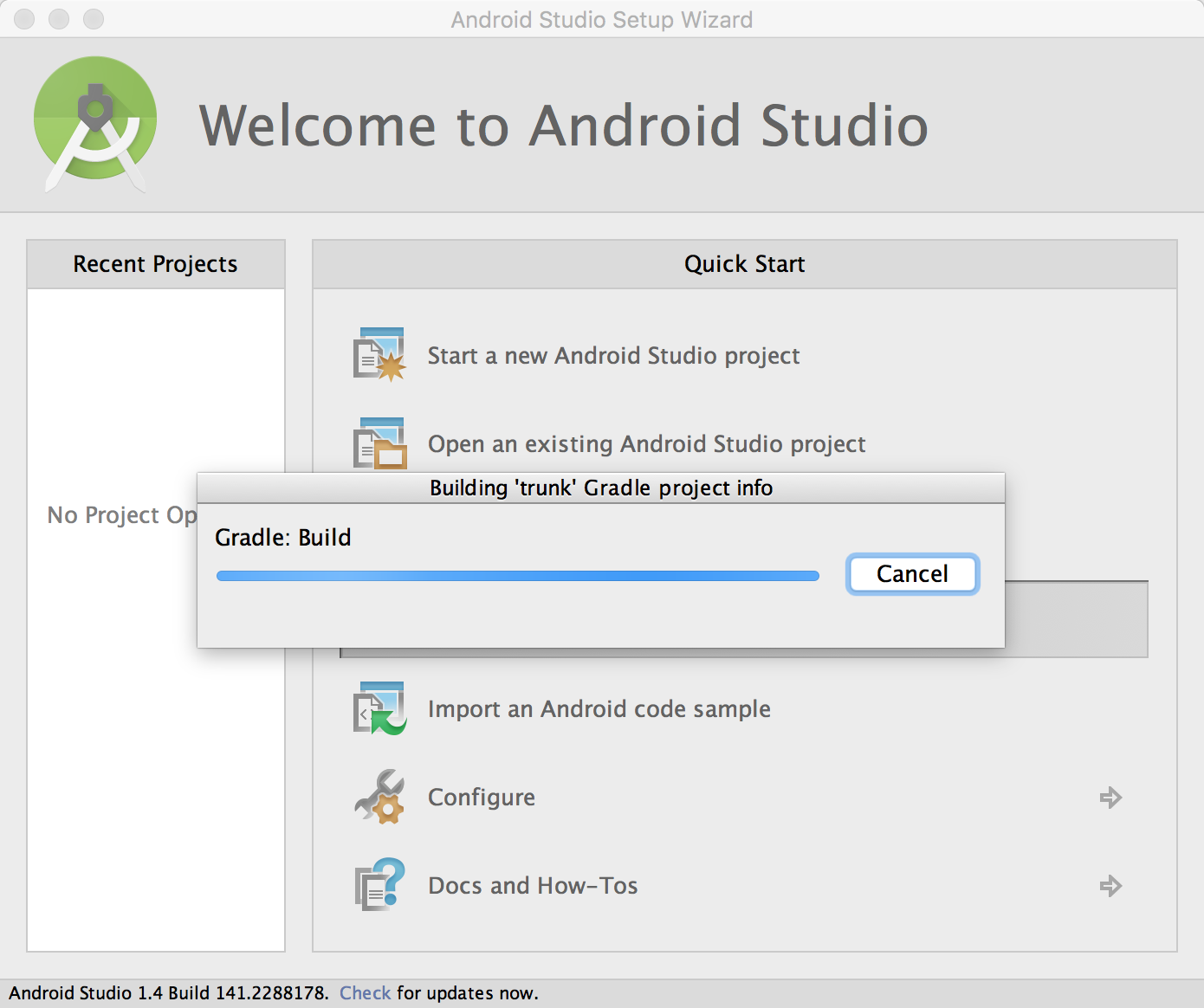Click the Check for updates link
Viewport: 1204px width, 1008px height.
[x=365, y=993]
